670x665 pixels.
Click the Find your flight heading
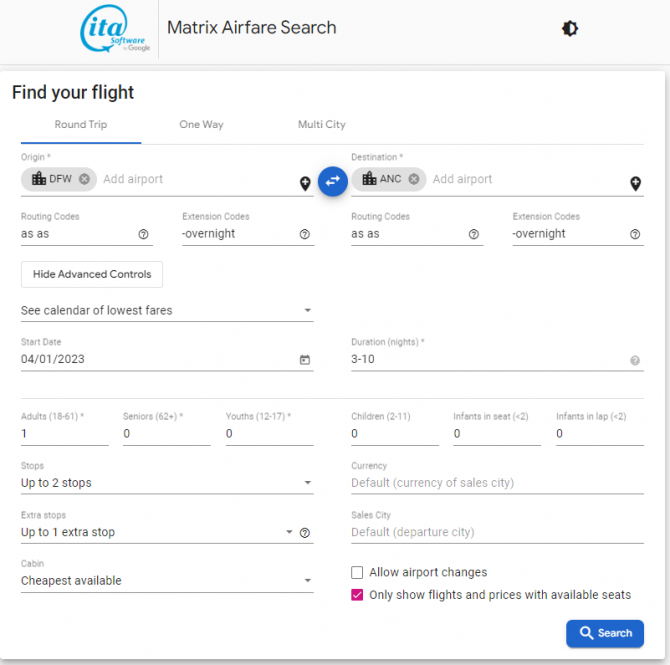pyautogui.click(x=73, y=93)
